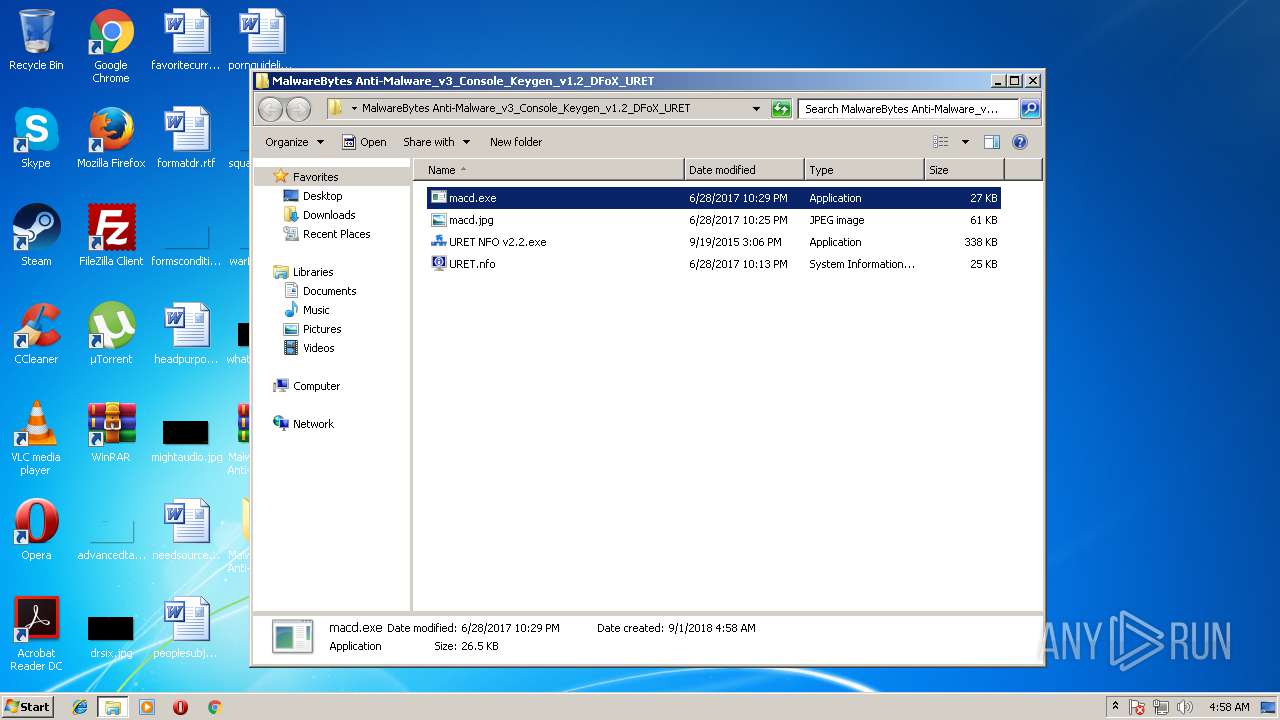This screenshot has width=1280, height=720.
Task: Click the Explorer Back navigation arrow
Action: (270, 109)
